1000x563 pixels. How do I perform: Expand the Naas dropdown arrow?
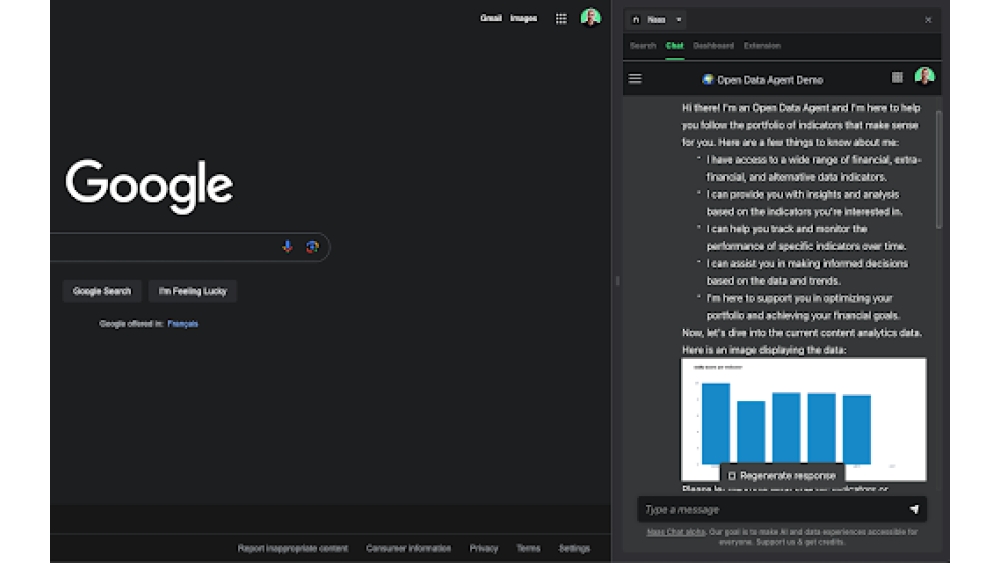[x=679, y=20]
